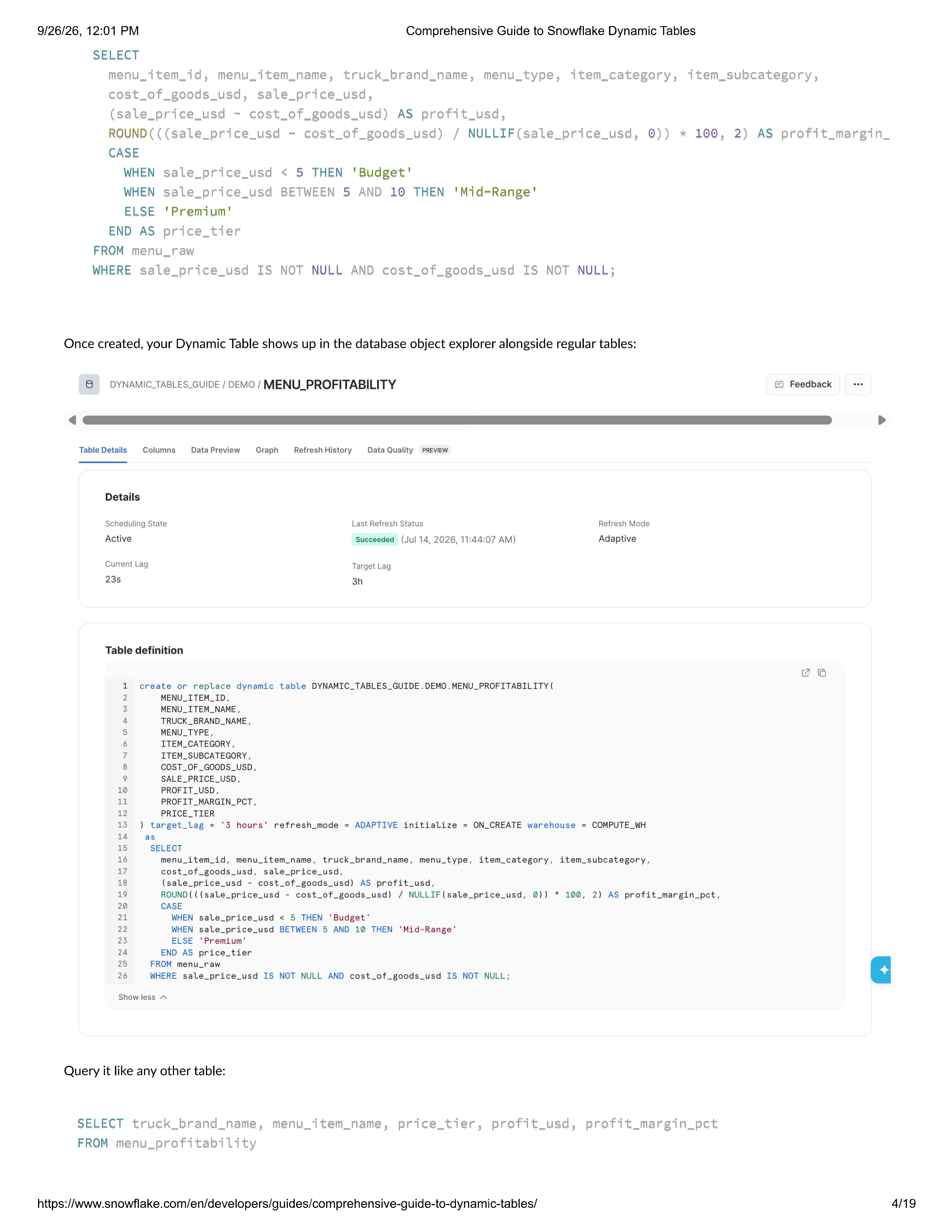Switch to the Columns tab
The image size is (952, 1232).
(x=159, y=450)
